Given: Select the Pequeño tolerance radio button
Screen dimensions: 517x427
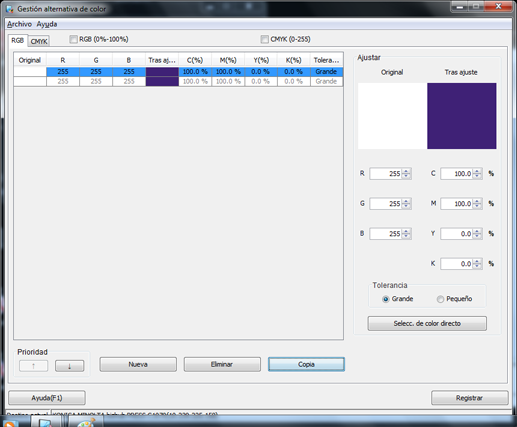Looking at the screenshot, I should (x=440, y=299).
